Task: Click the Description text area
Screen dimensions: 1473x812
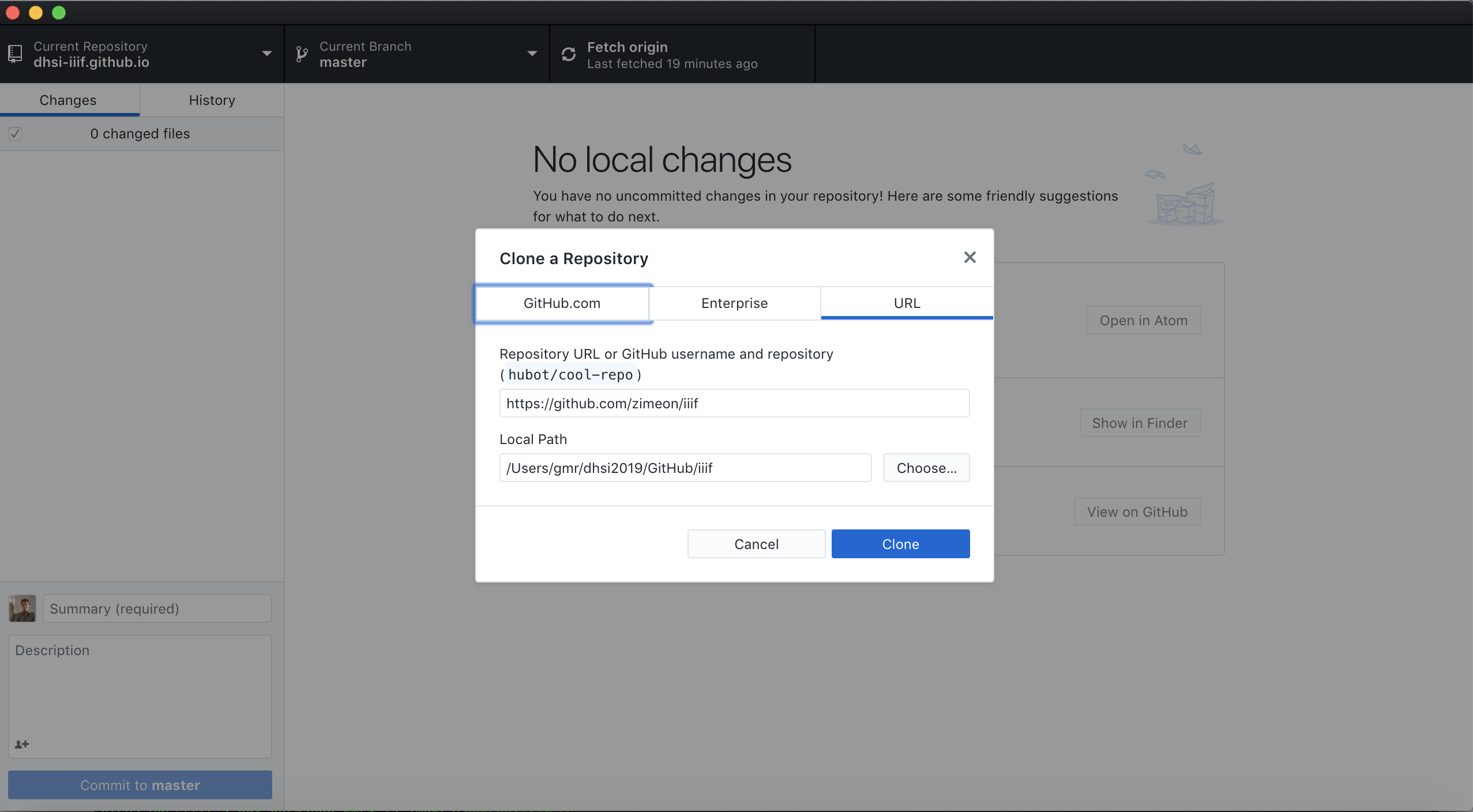Action: click(140, 697)
